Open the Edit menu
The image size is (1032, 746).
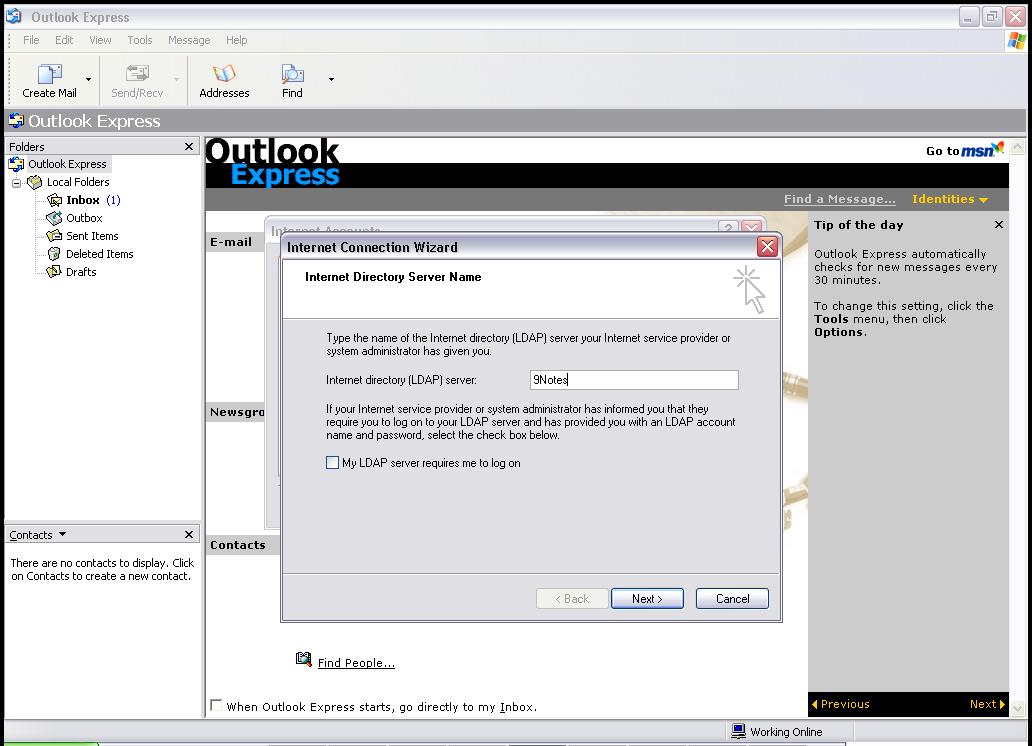(64, 40)
